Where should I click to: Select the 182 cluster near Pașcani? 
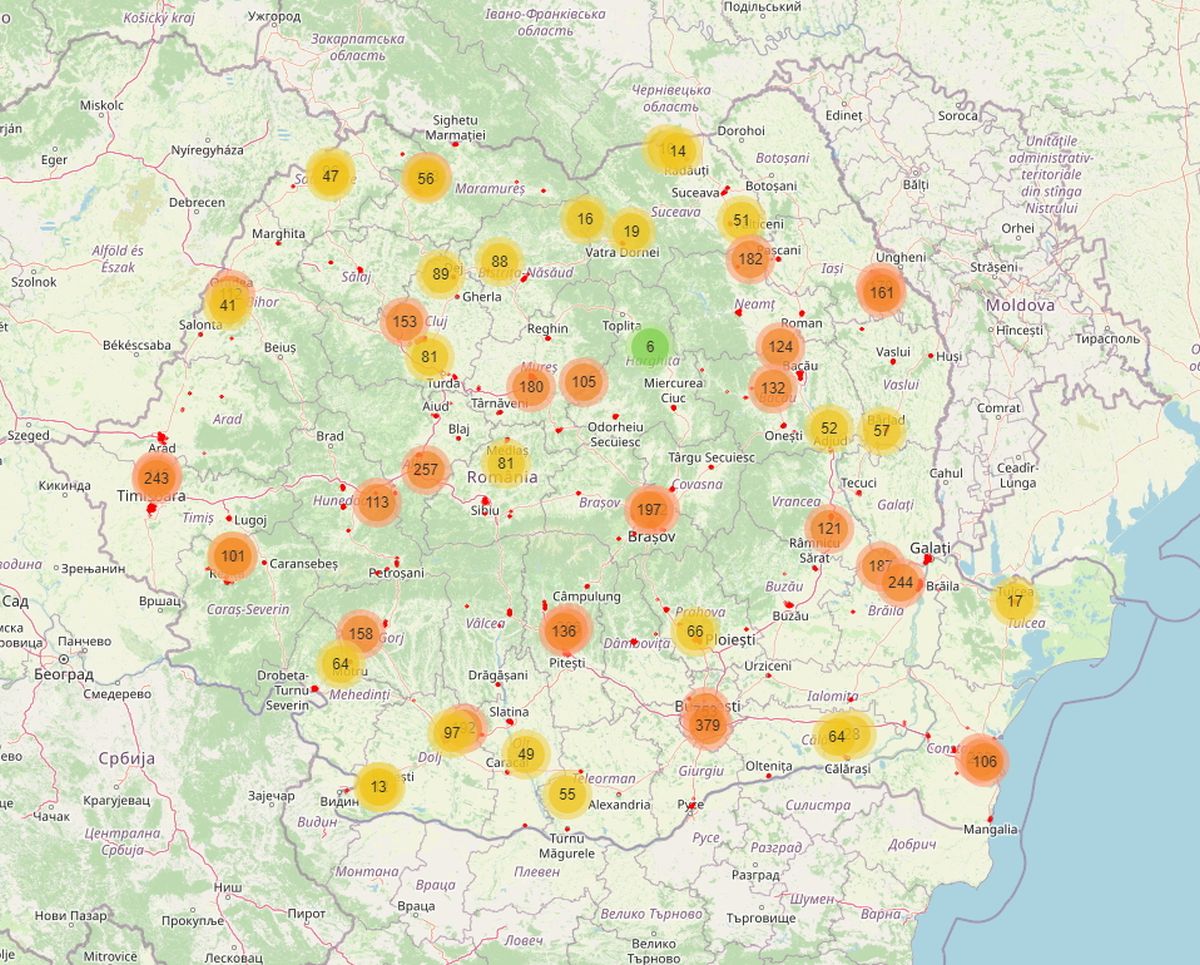pos(749,259)
